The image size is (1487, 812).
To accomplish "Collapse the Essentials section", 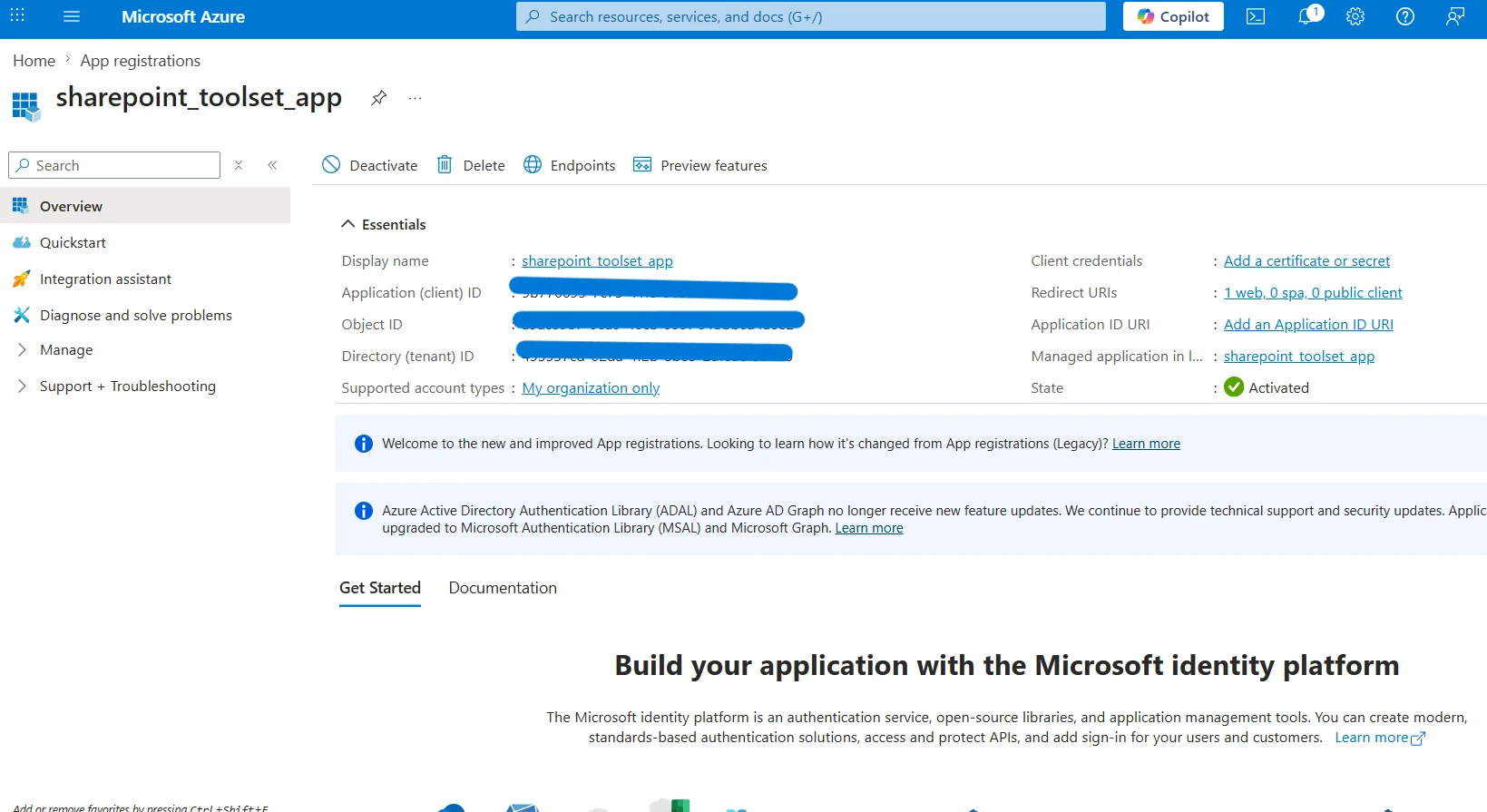I will [x=384, y=224].
